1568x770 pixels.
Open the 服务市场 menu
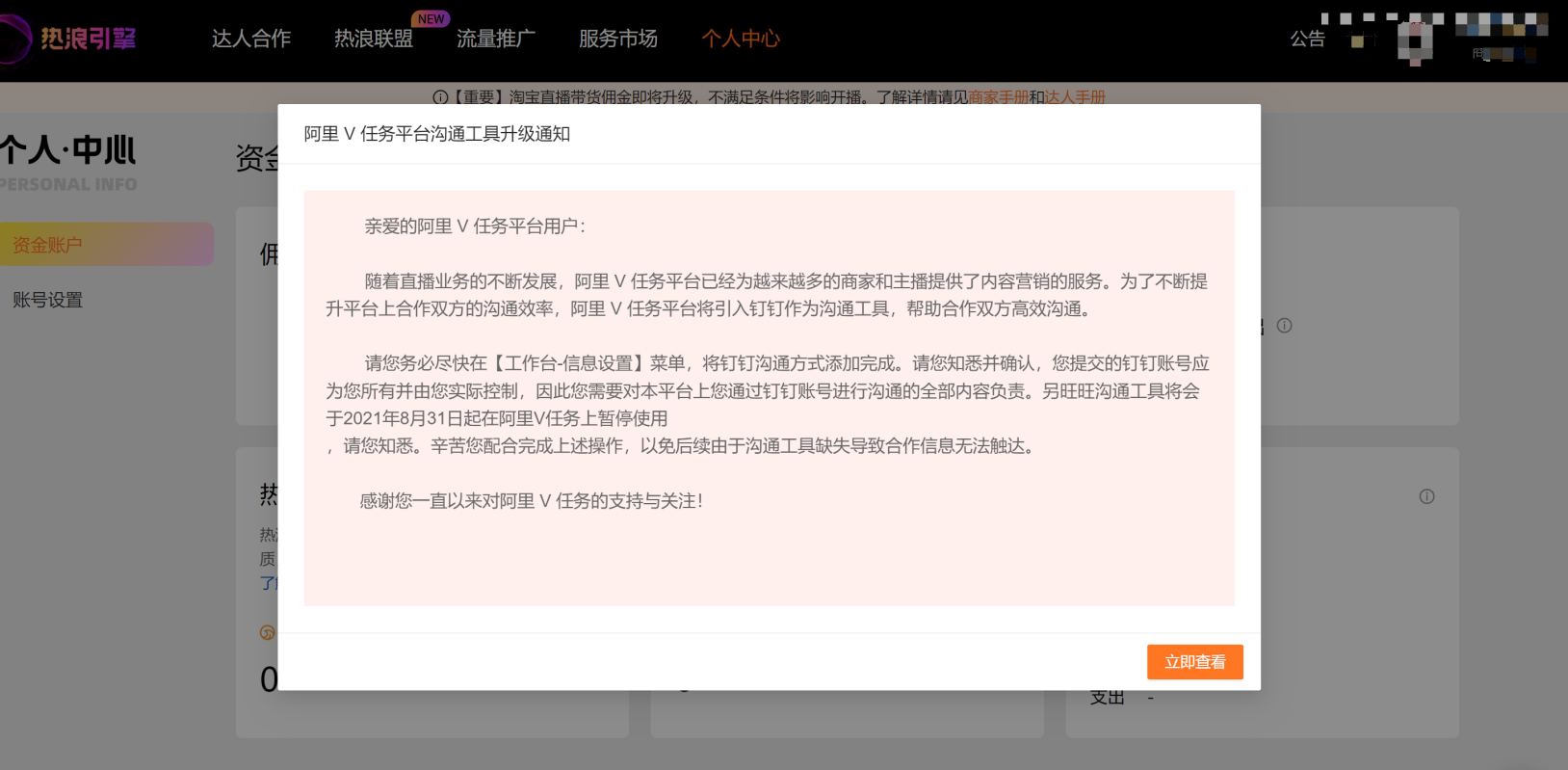tap(618, 39)
